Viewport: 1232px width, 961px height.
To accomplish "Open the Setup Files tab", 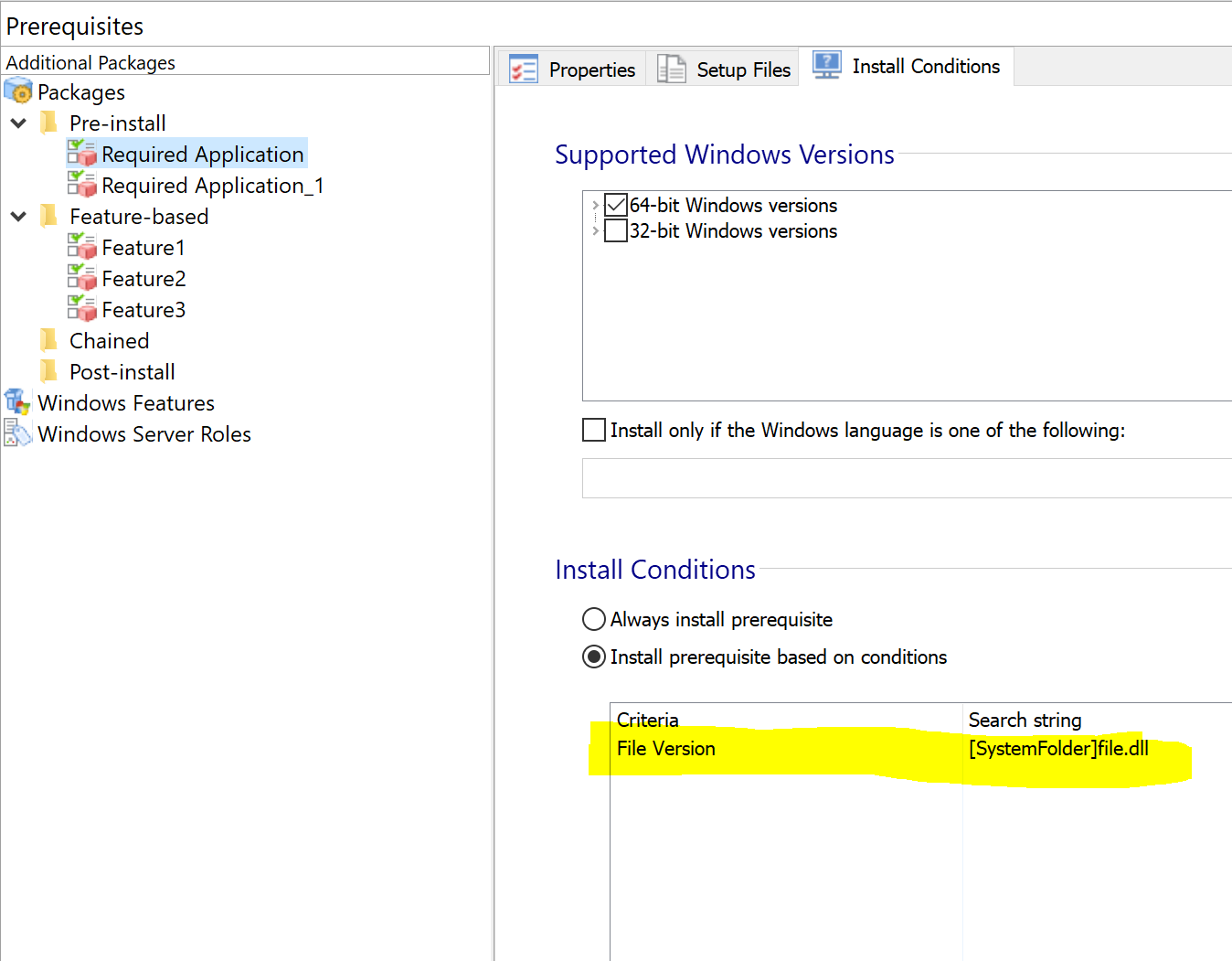I will [723, 69].
